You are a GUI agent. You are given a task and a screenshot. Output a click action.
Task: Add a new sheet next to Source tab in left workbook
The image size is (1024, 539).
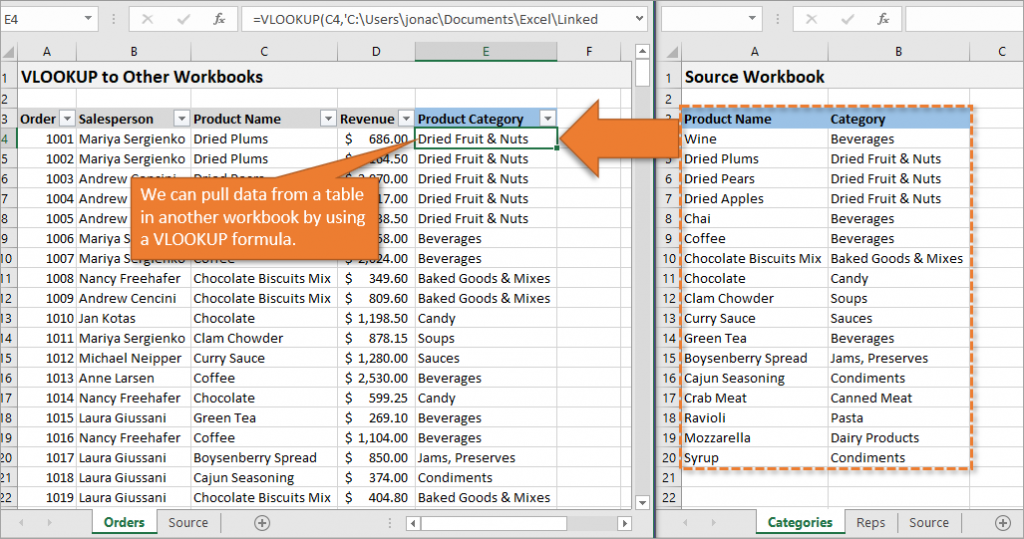[x=262, y=522]
